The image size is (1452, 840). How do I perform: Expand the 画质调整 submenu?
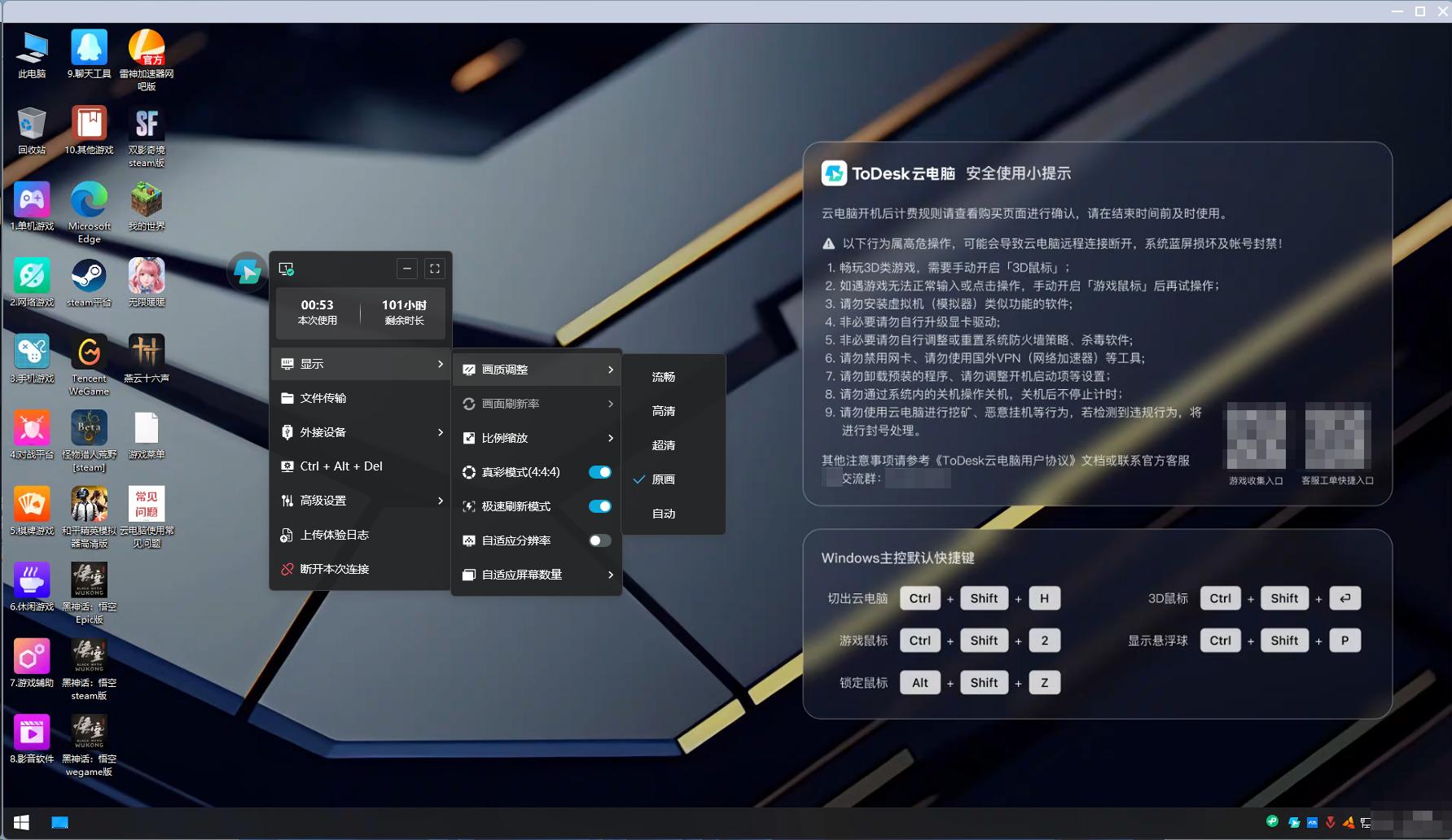pos(537,370)
